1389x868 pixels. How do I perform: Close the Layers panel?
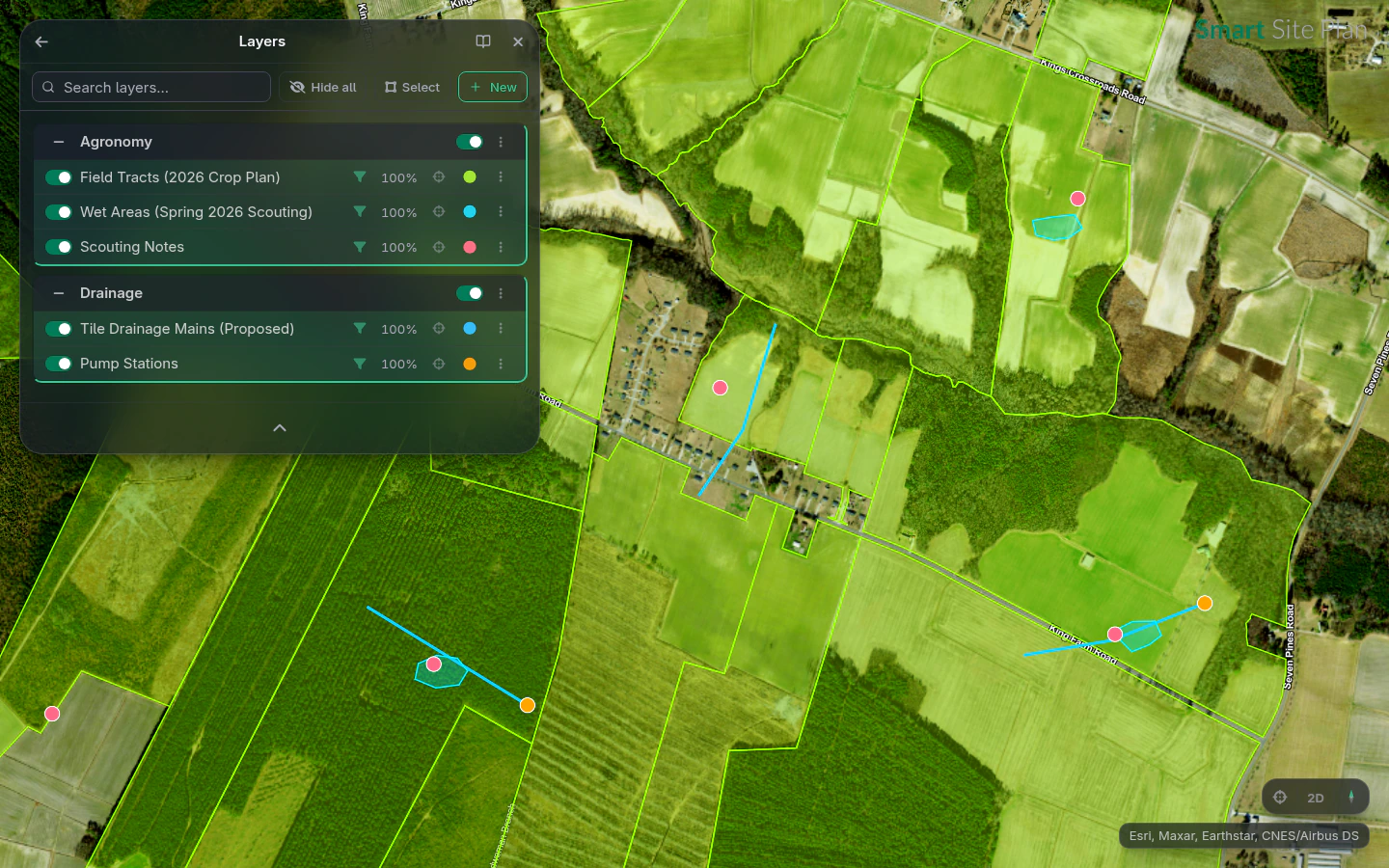(518, 41)
